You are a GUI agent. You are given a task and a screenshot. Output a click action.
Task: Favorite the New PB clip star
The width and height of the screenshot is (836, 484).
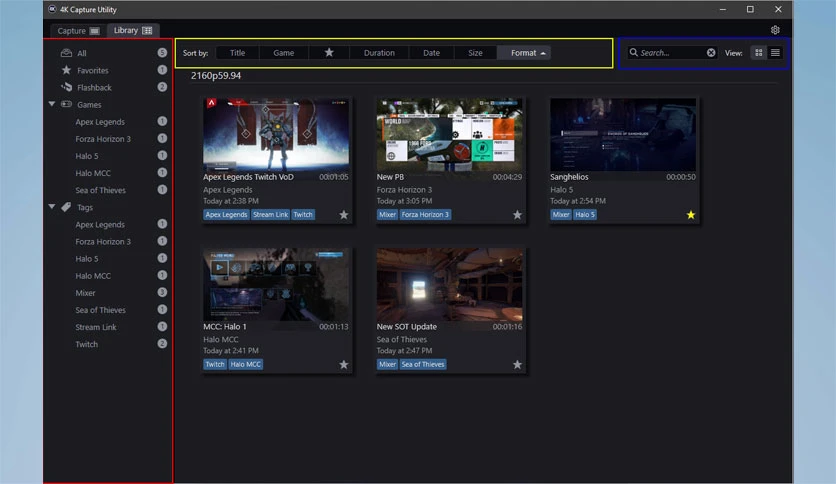(x=517, y=215)
